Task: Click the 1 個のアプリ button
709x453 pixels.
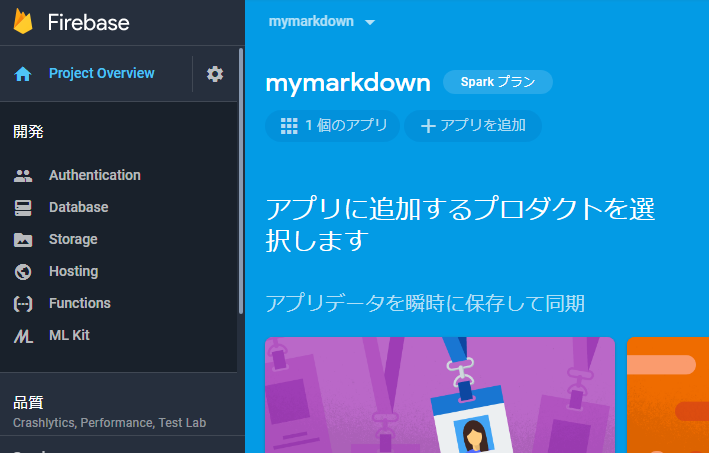Action: tap(332, 126)
